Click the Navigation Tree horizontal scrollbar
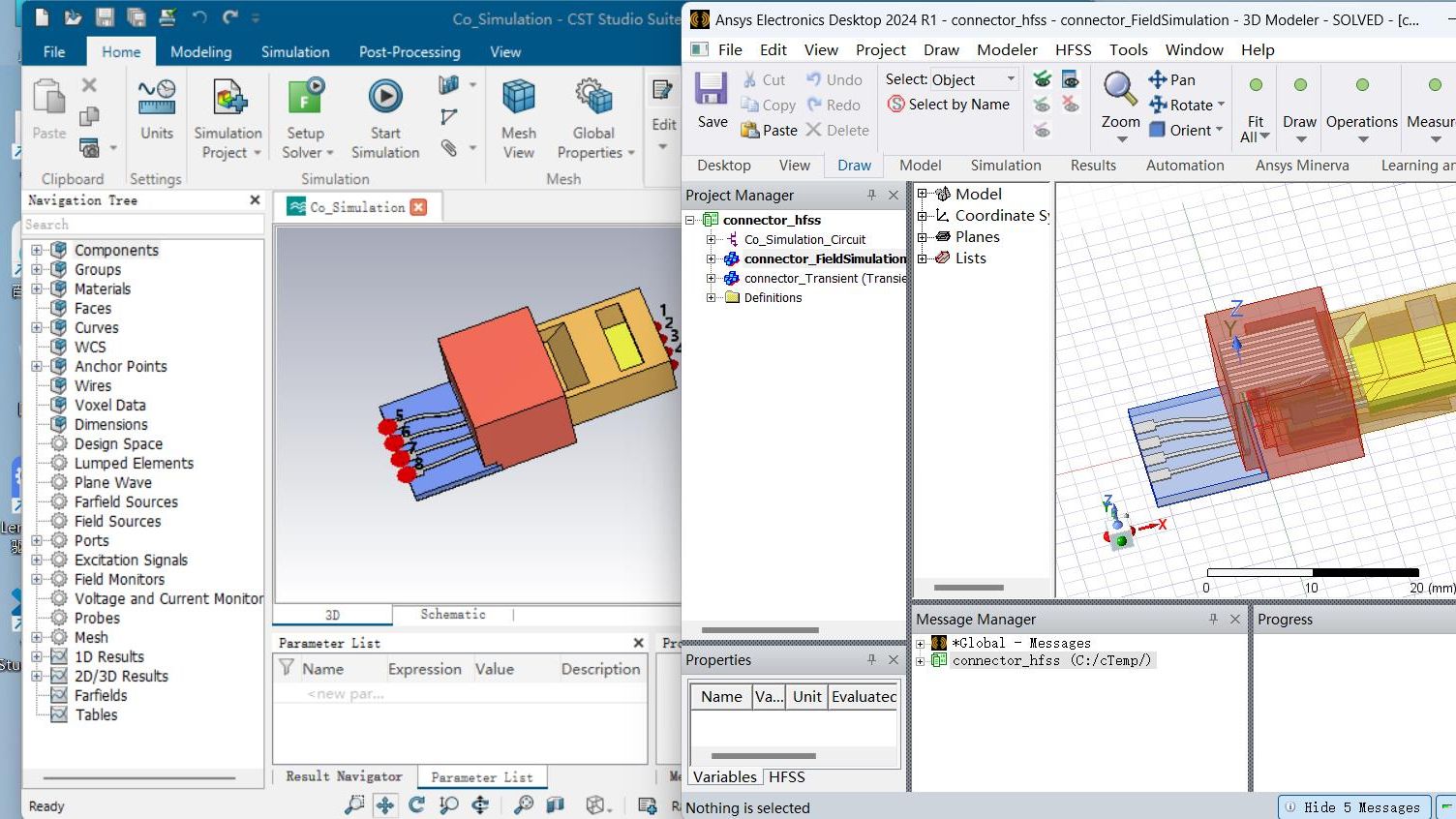This screenshot has height=819, width=1456. pyautogui.click(x=138, y=777)
